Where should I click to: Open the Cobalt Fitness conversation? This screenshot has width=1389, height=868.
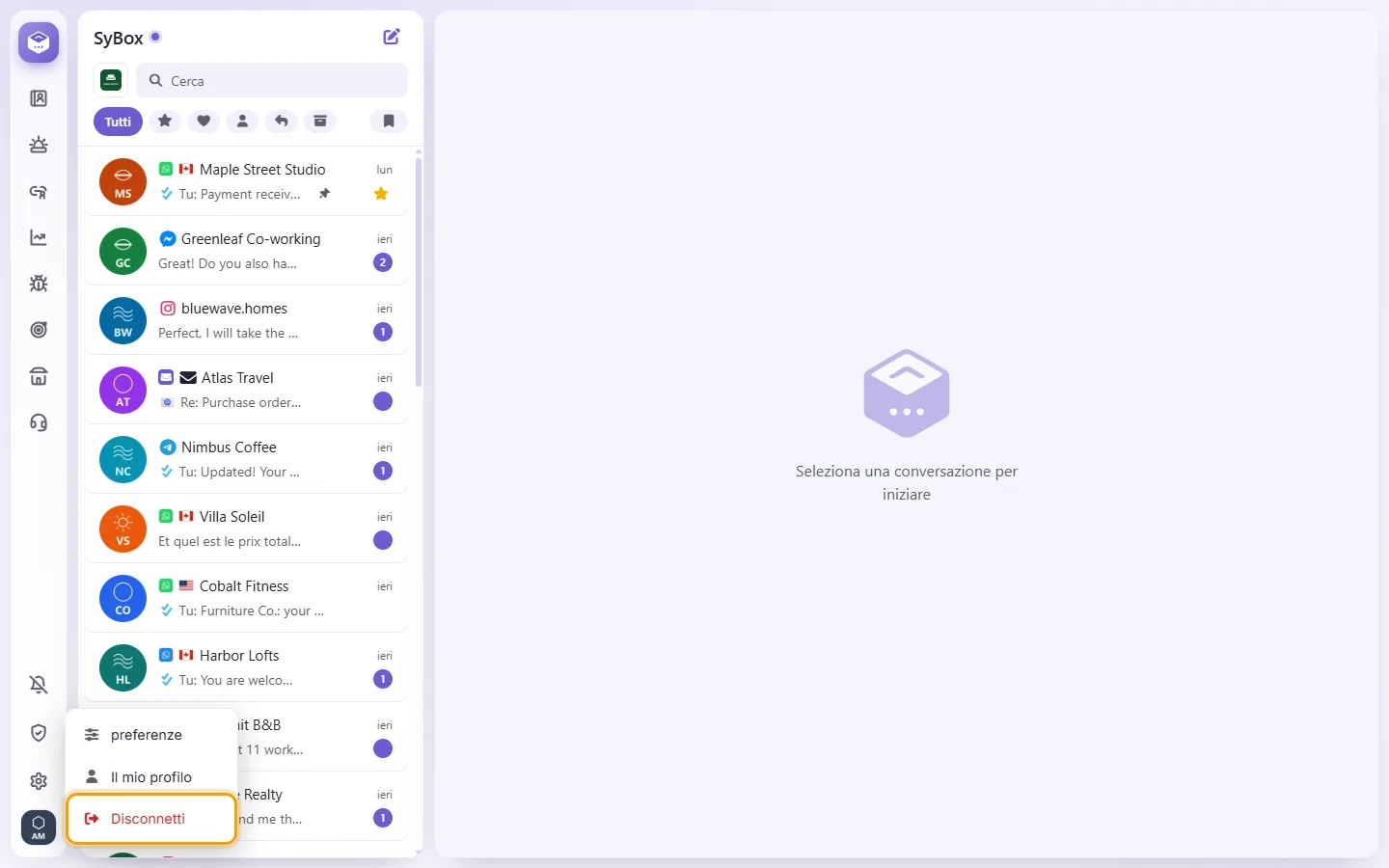246,598
